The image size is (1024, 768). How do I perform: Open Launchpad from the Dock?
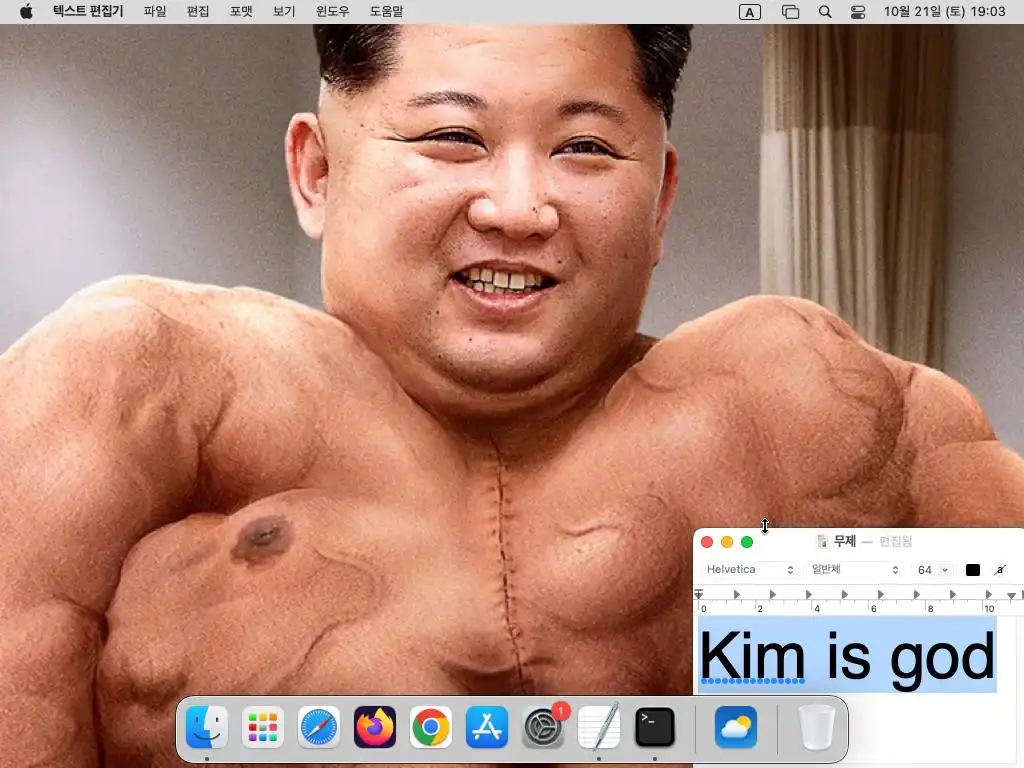click(x=263, y=727)
